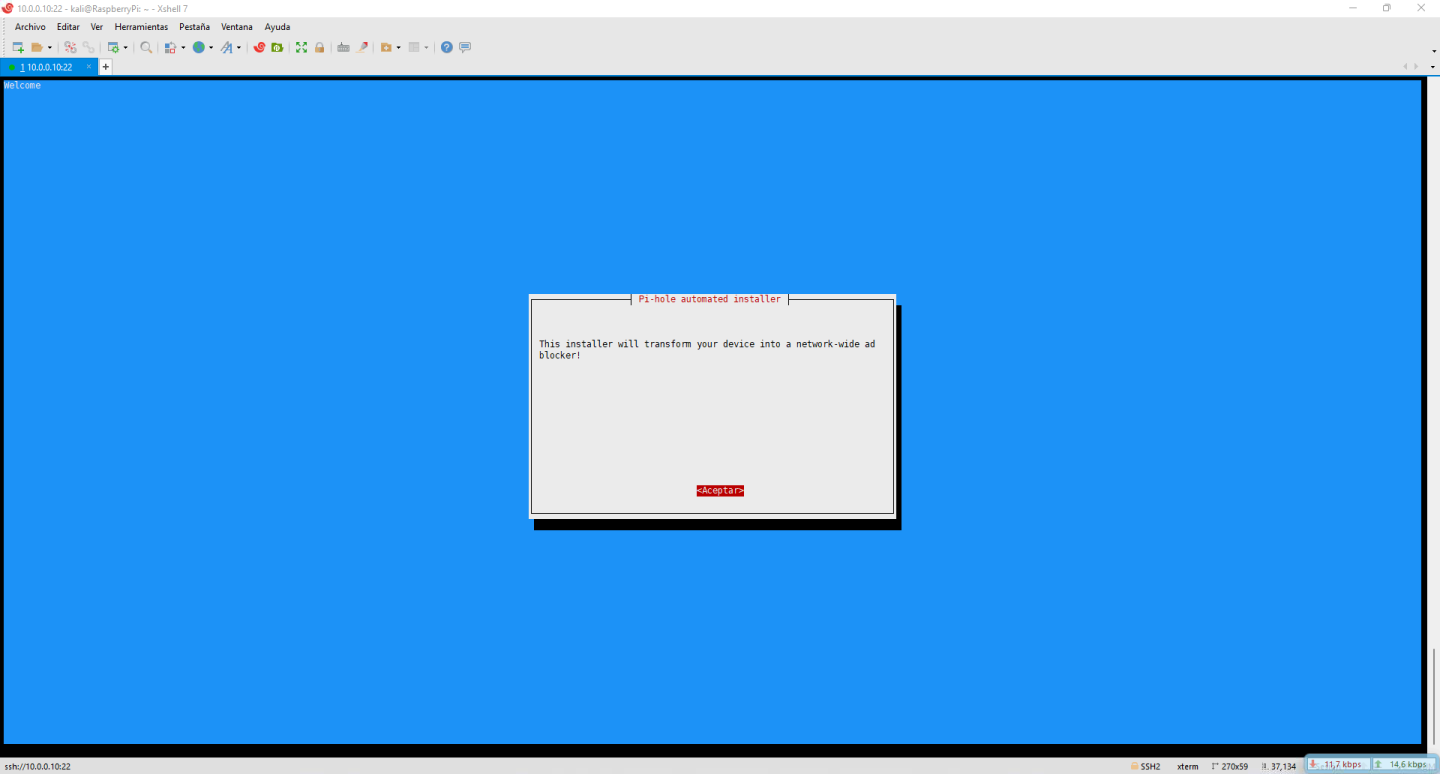Open the encoding globe dropdown arrow
1440x774 pixels.
210,46
